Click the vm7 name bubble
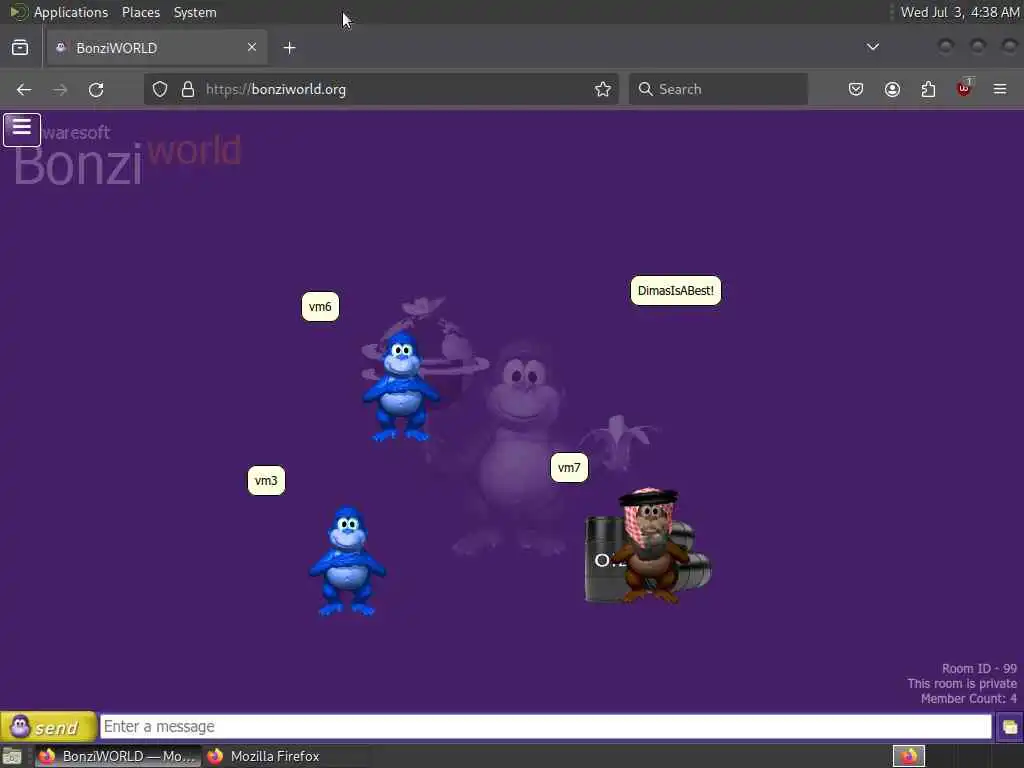This screenshot has width=1024, height=768. click(x=569, y=468)
